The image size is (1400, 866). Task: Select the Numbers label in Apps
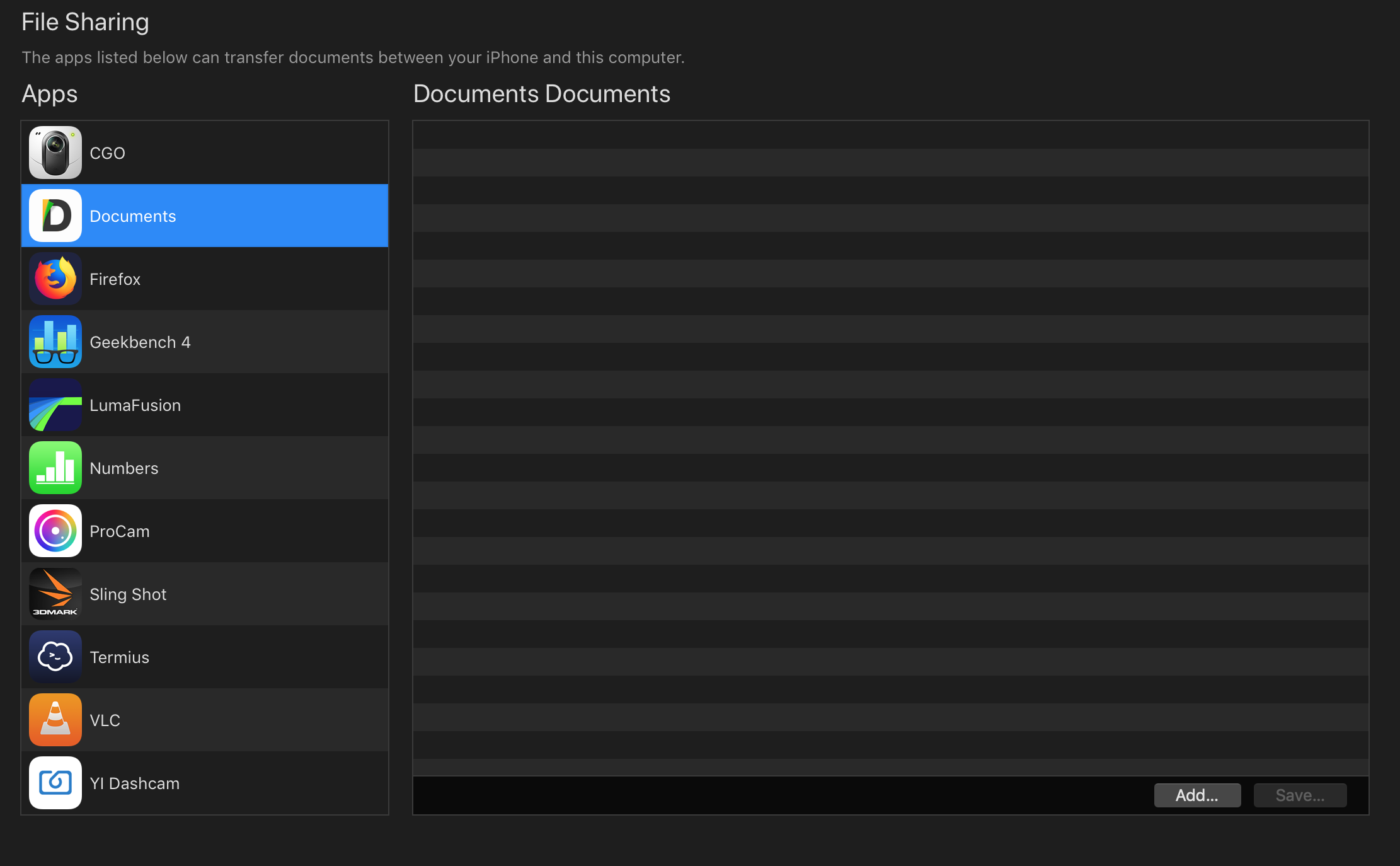(124, 468)
